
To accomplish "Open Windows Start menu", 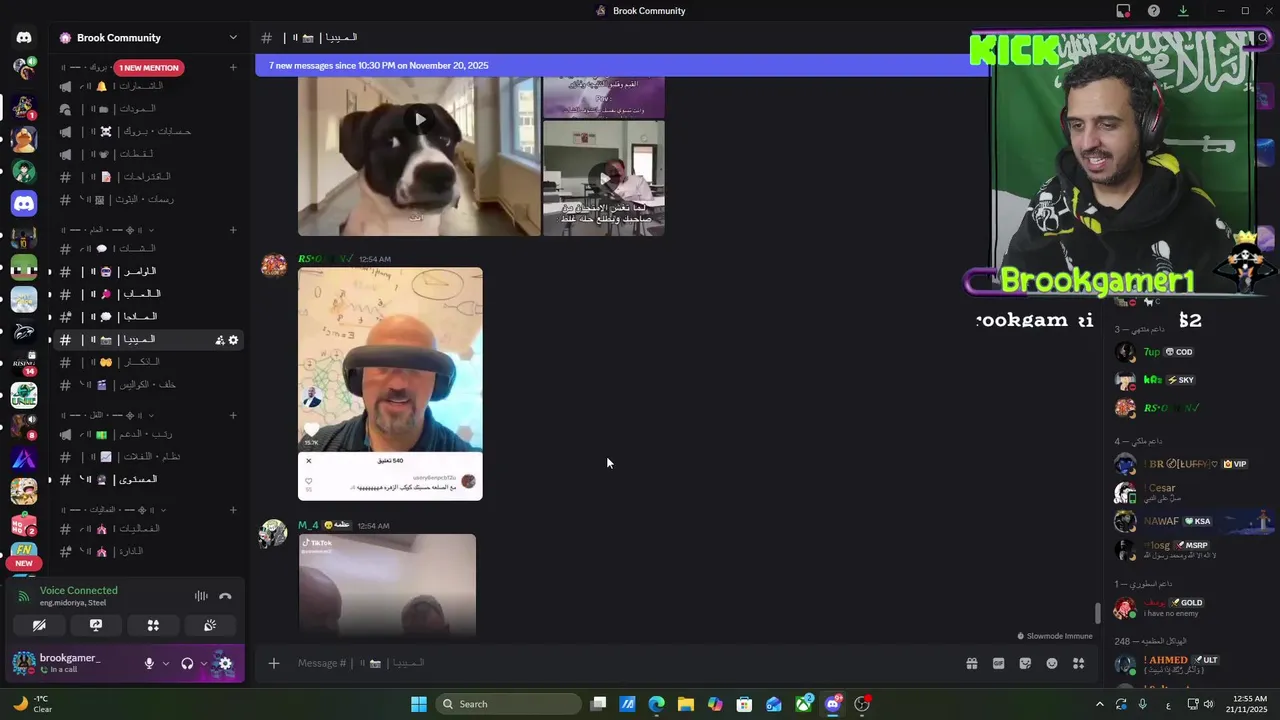I will click(x=419, y=704).
